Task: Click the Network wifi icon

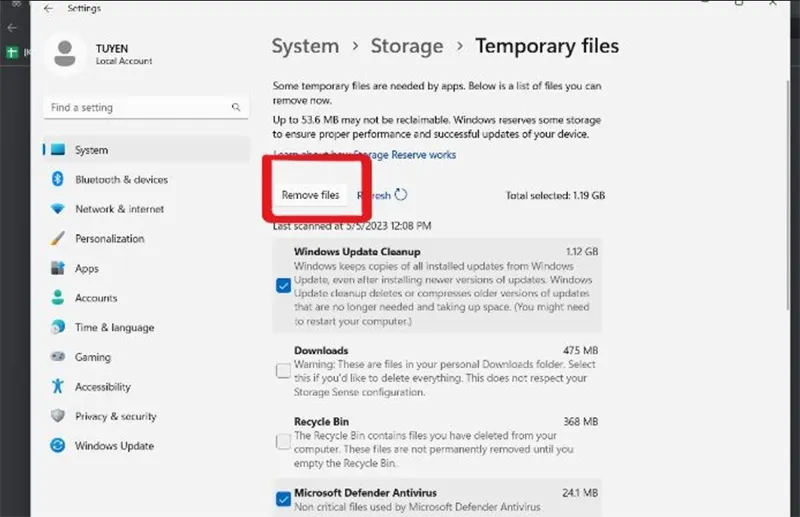Action: [58, 209]
